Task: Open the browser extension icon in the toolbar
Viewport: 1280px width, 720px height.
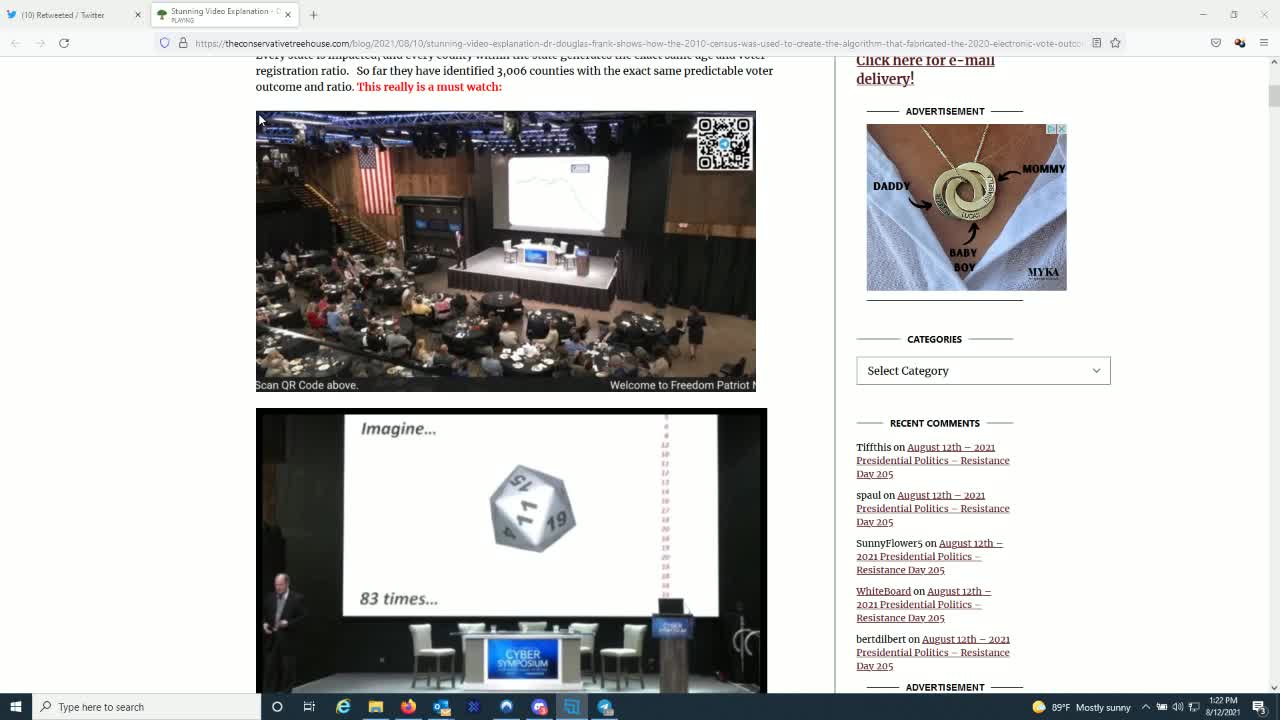Action: pos(1240,43)
